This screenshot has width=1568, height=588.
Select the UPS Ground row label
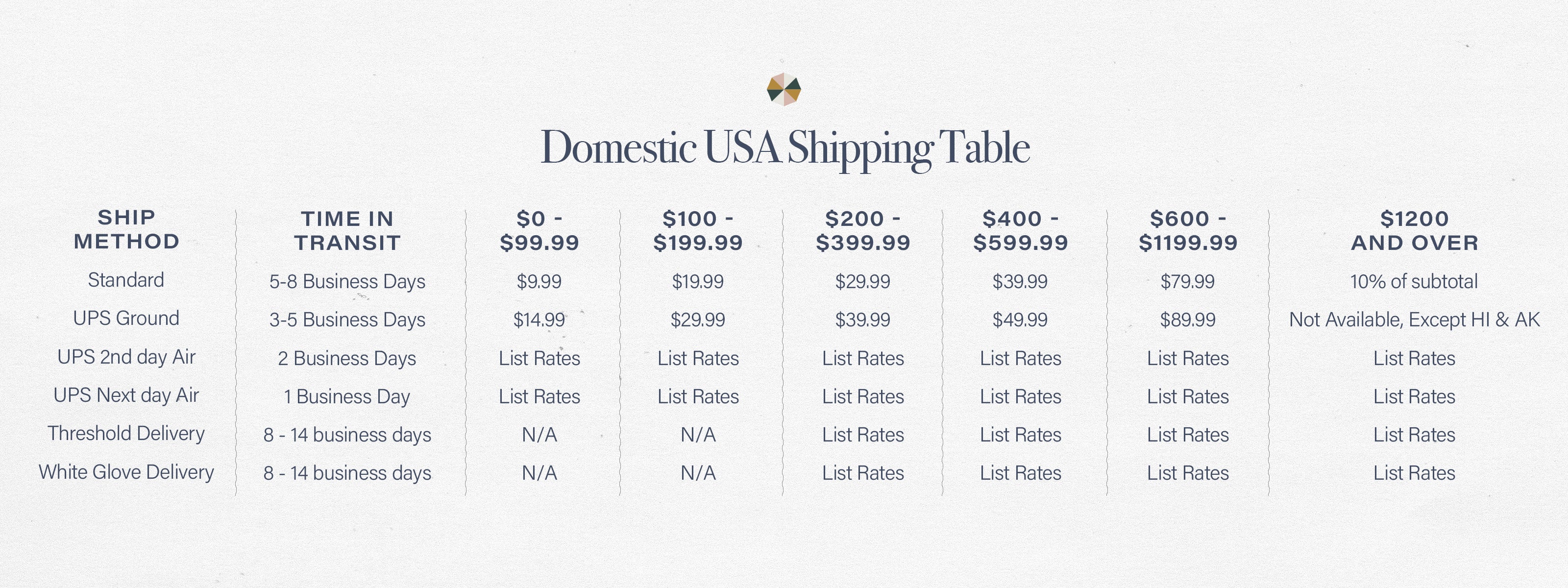[126, 318]
